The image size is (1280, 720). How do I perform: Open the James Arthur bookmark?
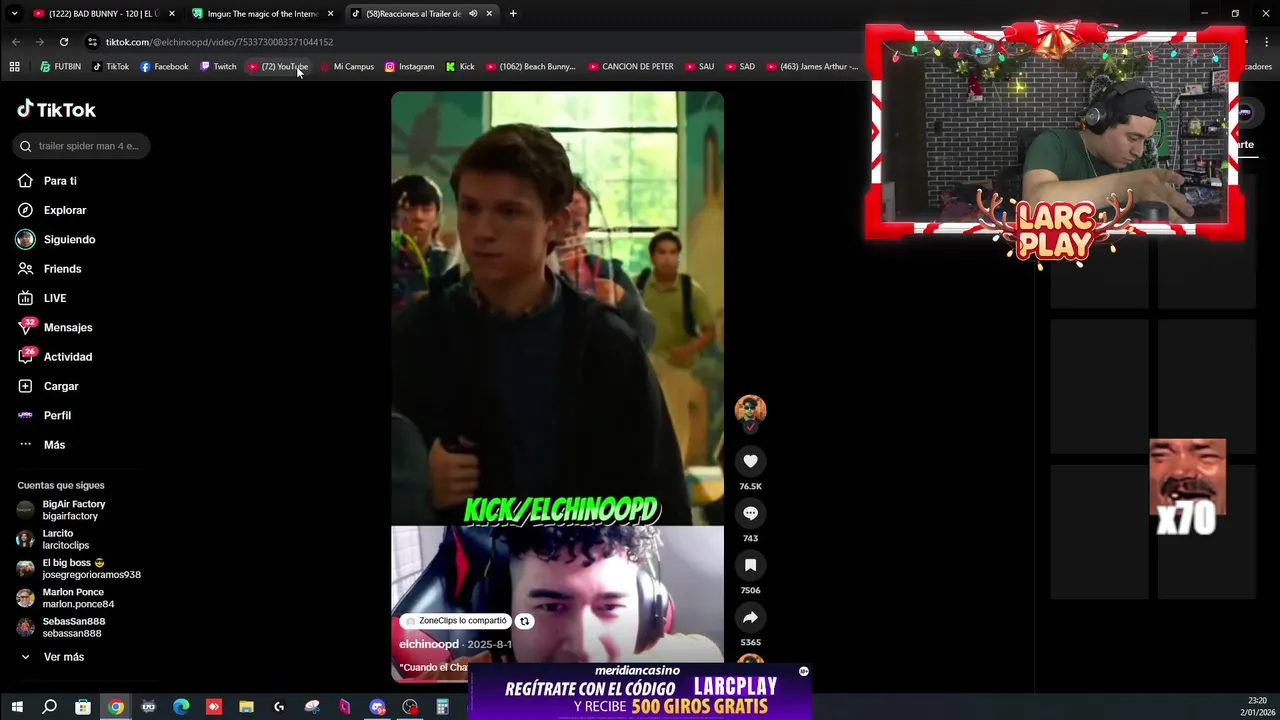(812, 67)
